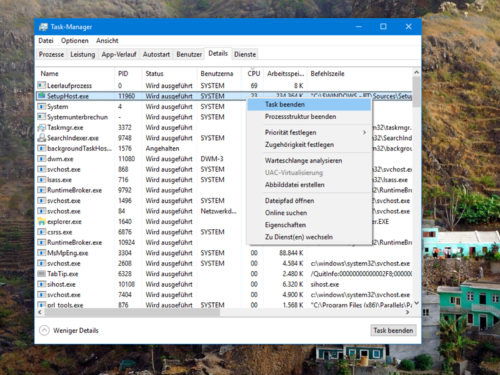Click the horizontal scrollbar thumb
This screenshot has width=500, height=375.
132,312
